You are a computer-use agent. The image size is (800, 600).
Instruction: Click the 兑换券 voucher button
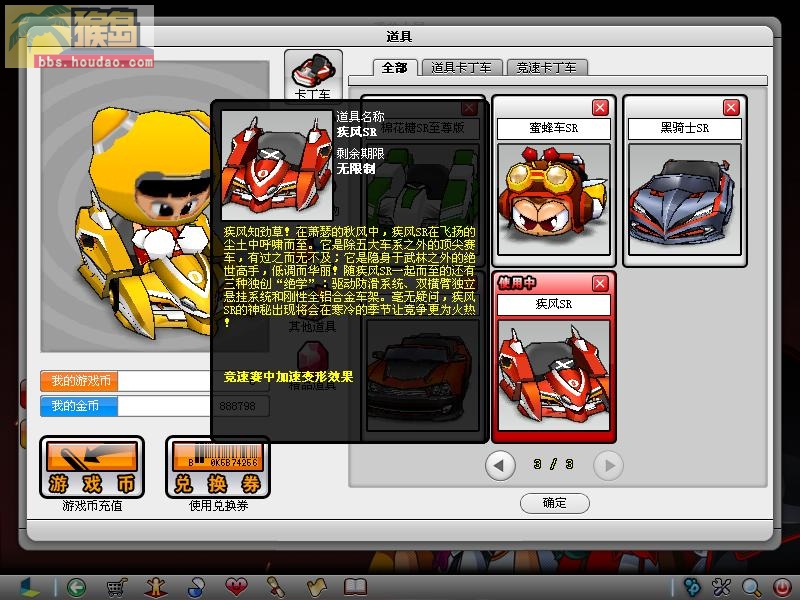(x=218, y=467)
